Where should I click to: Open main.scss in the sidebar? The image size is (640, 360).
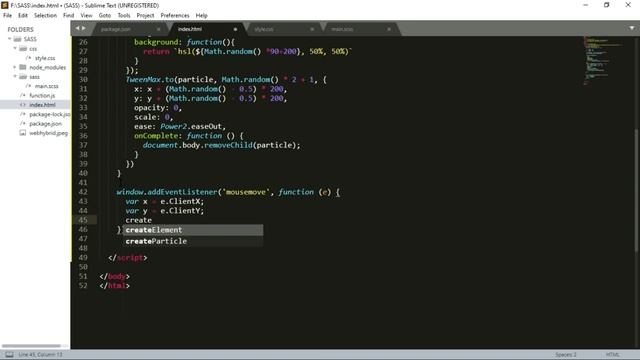pyautogui.click(x=47, y=86)
